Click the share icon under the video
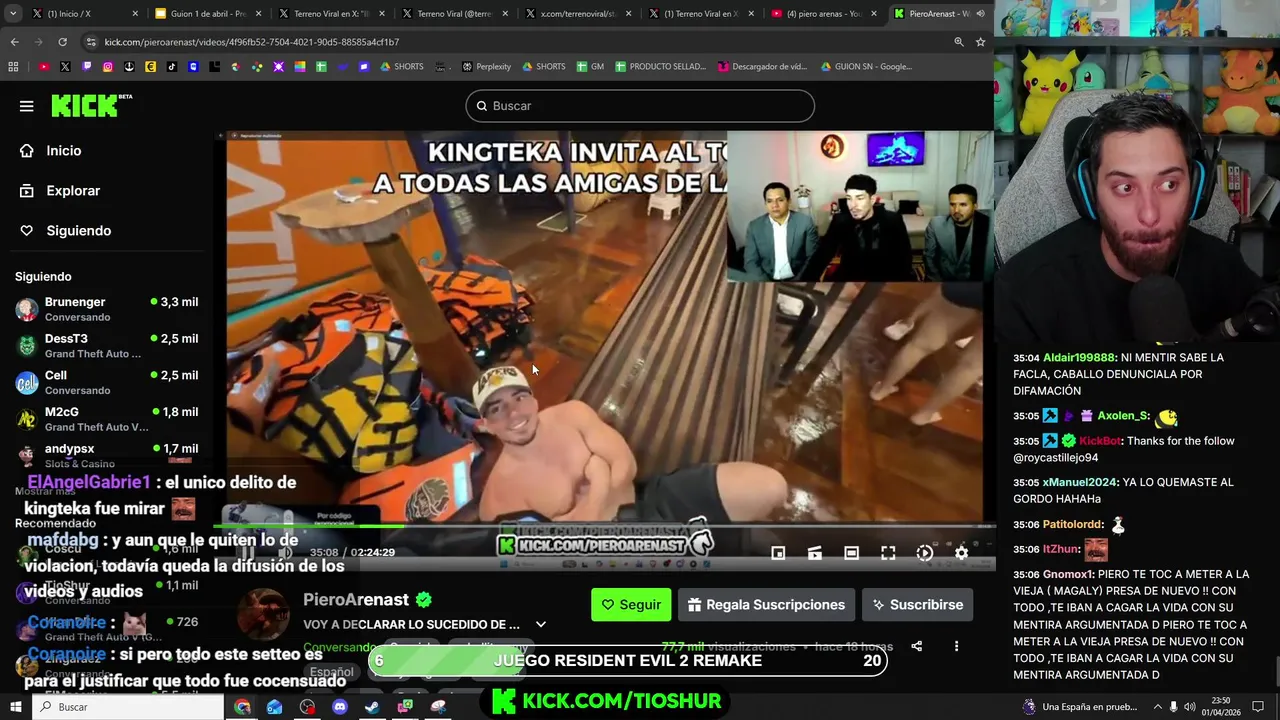 point(916,646)
